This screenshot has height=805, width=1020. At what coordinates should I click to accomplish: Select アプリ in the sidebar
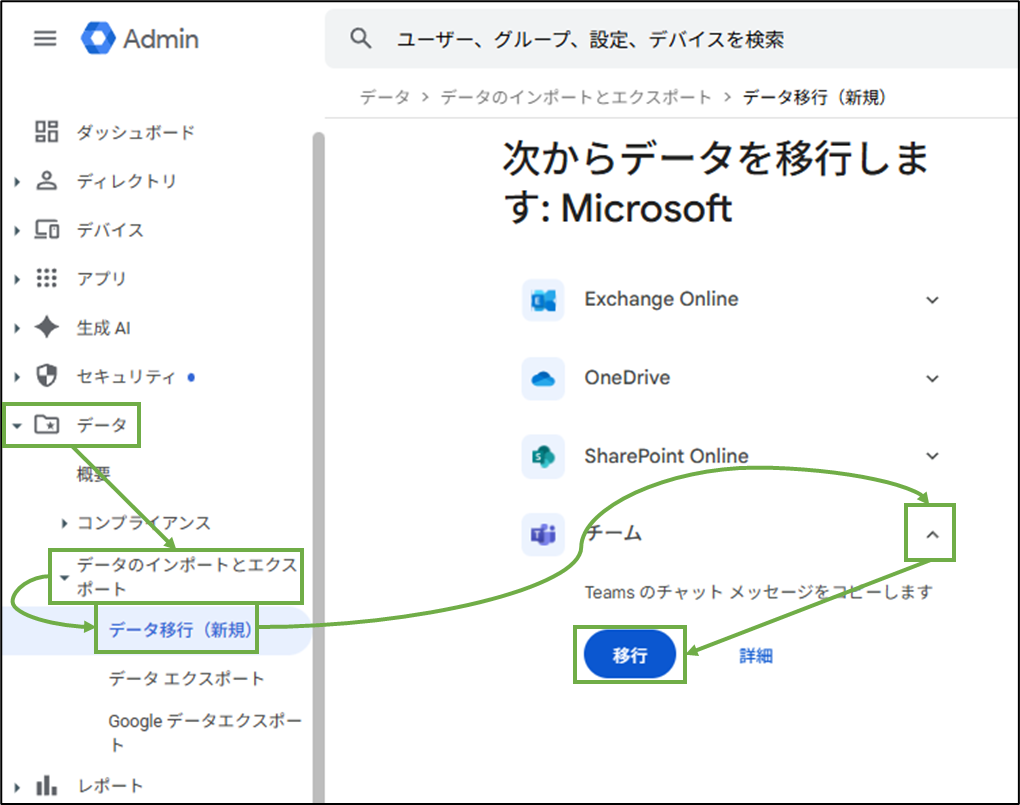pyautogui.click(x=101, y=279)
